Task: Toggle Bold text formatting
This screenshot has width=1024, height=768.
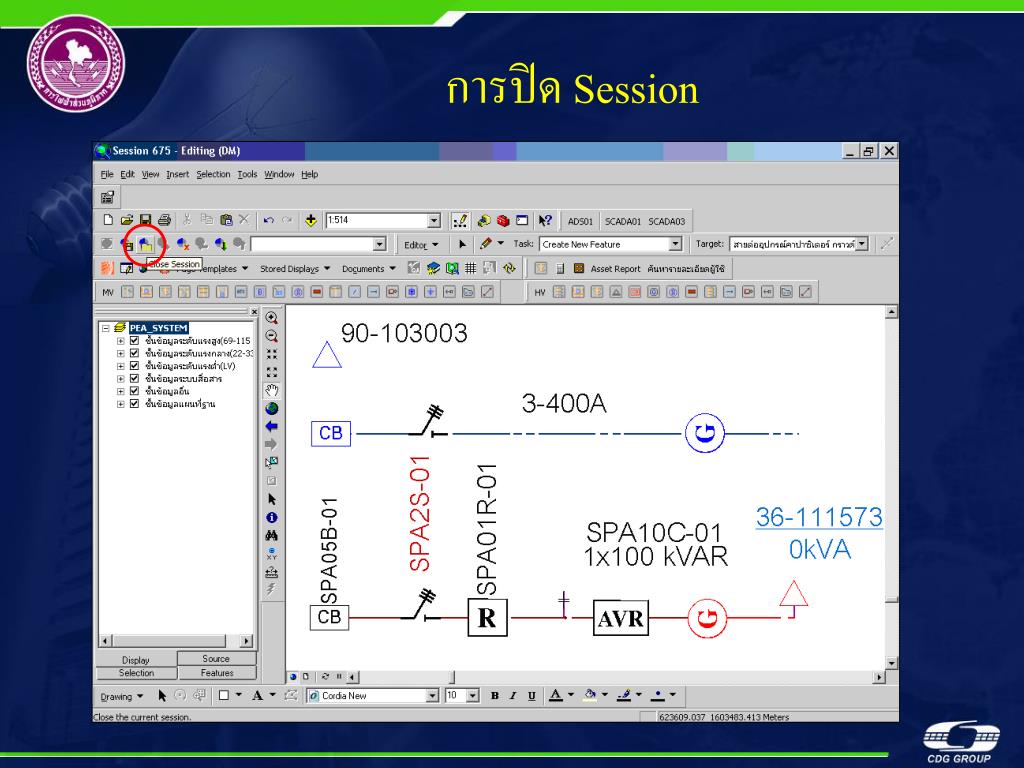Action: pyautogui.click(x=494, y=696)
